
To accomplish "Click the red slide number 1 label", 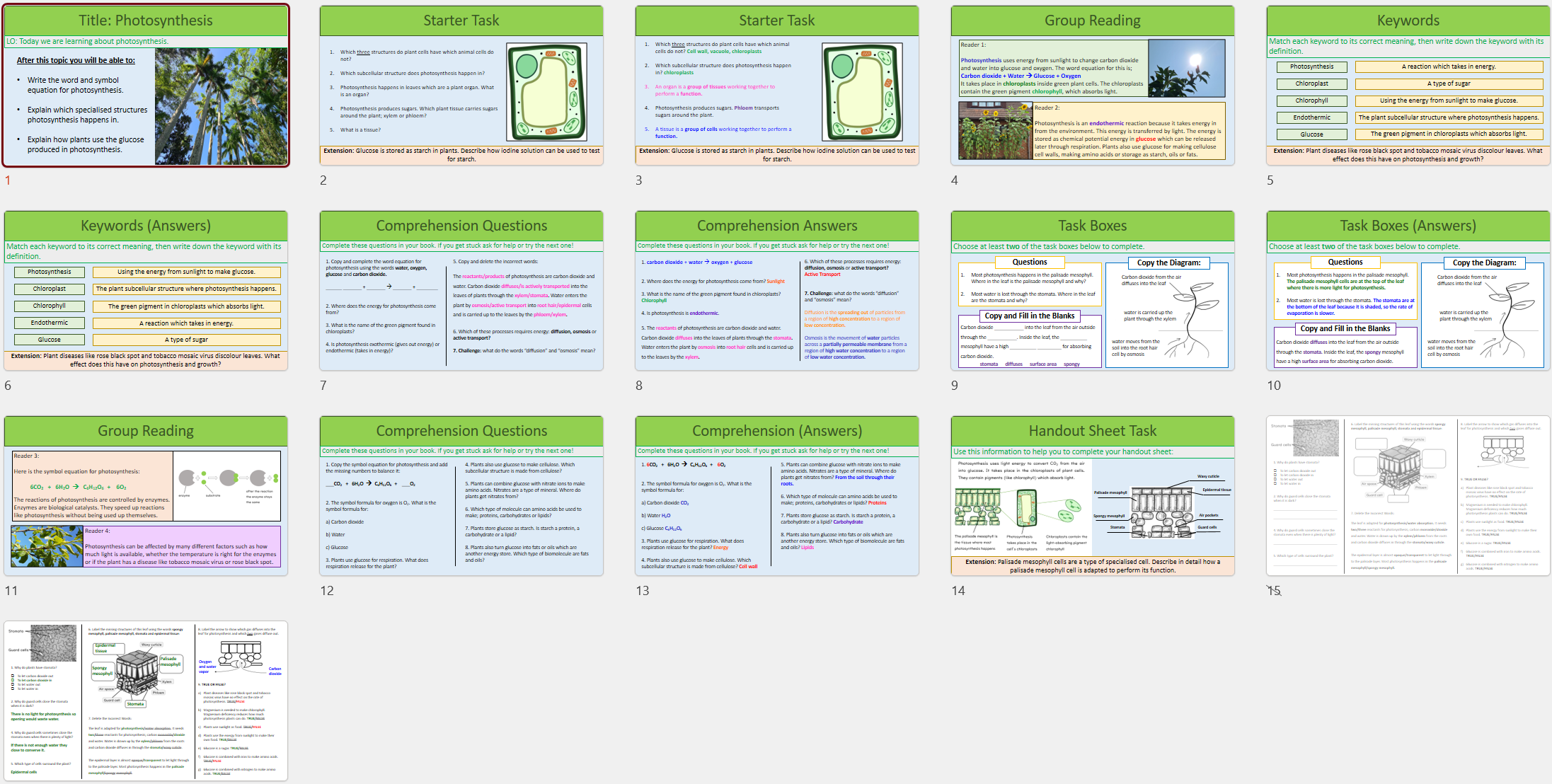I will coord(8,180).
